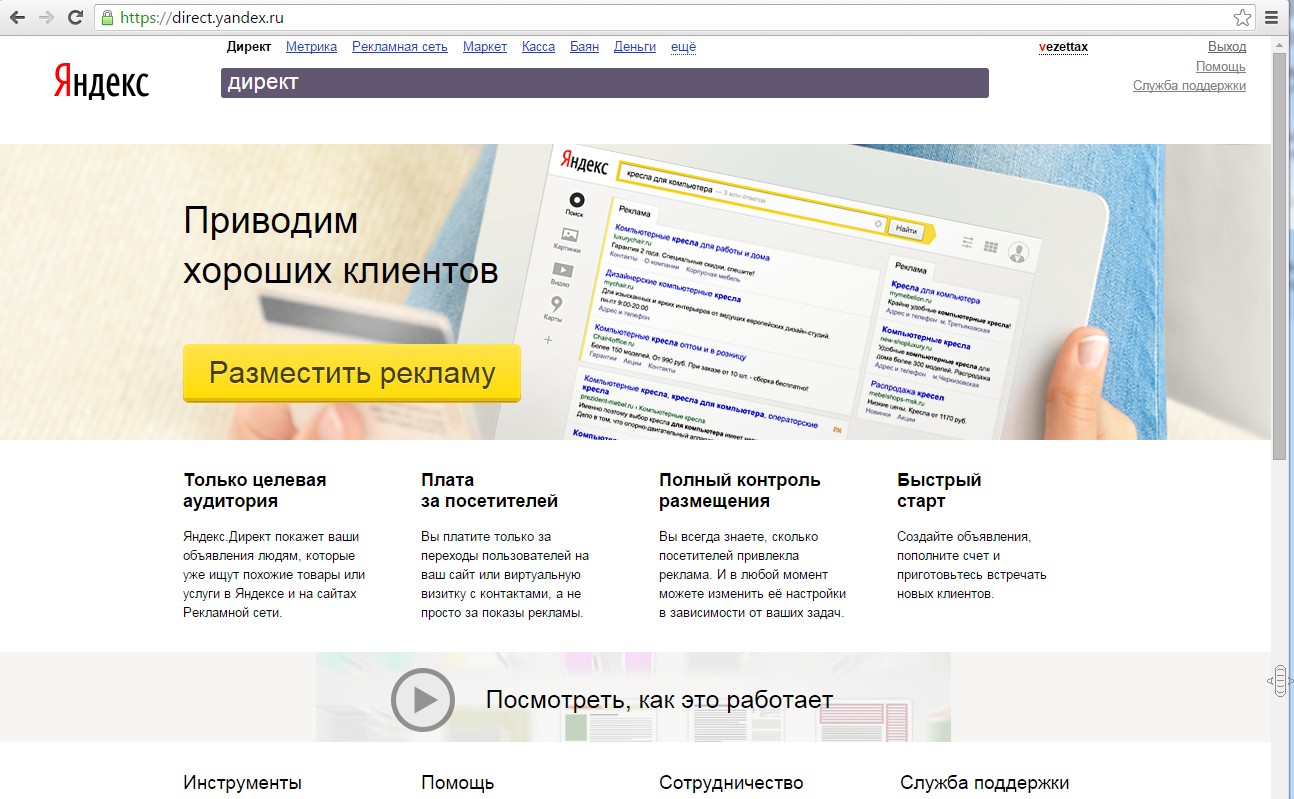Open the Касса service link
The height and width of the screenshot is (799, 1294).
[x=538, y=46]
